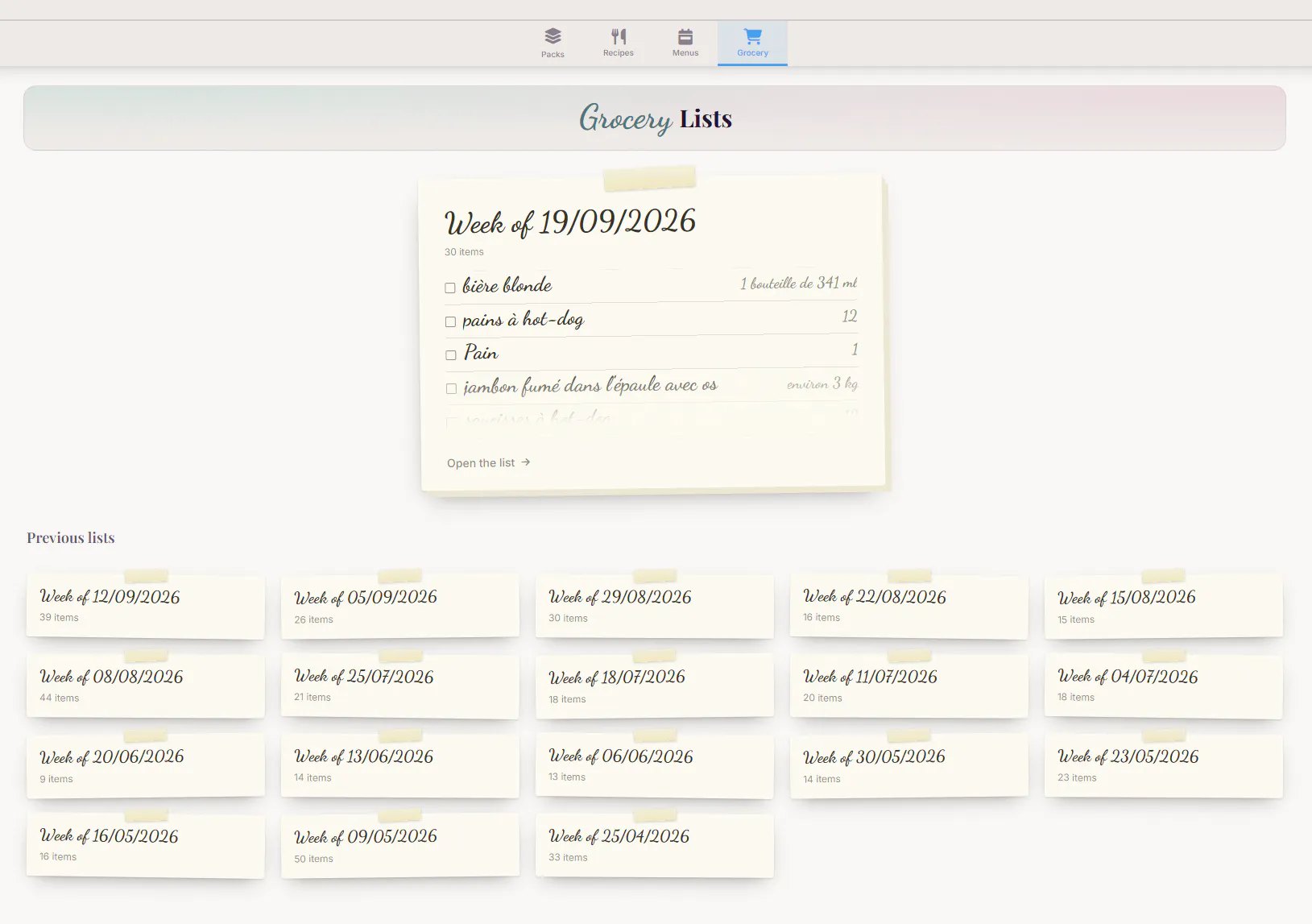Open the Week of 15/08/2026 list
This screenshot has width=1312, height=924.
[x=1164, y=606]
